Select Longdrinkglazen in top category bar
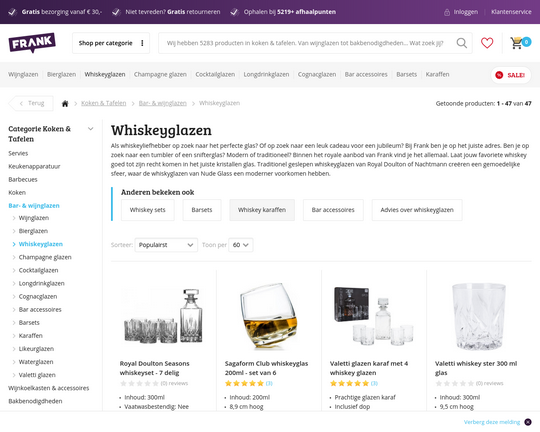 coord(266,74)
